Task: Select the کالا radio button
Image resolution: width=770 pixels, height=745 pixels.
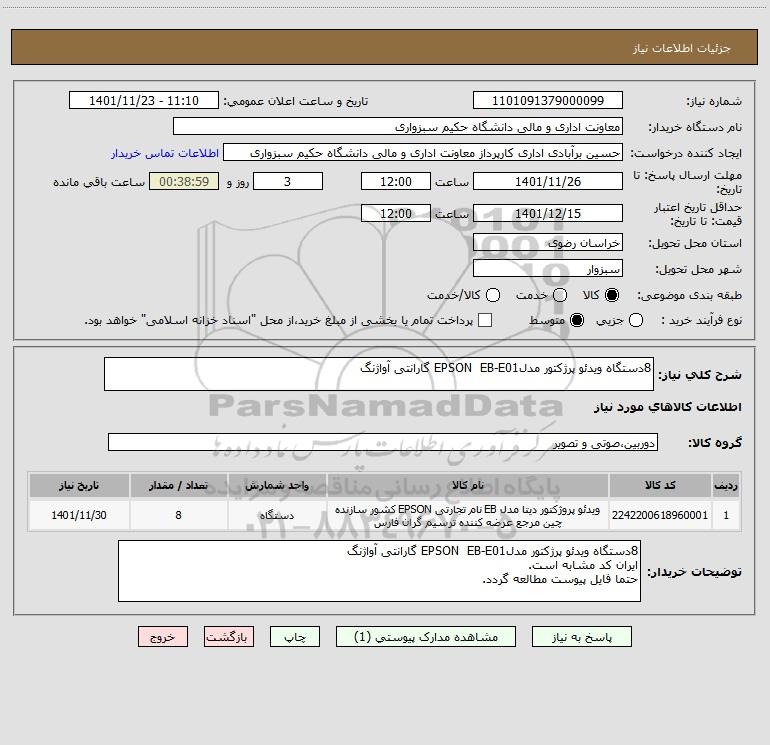Action: (612, 295)
